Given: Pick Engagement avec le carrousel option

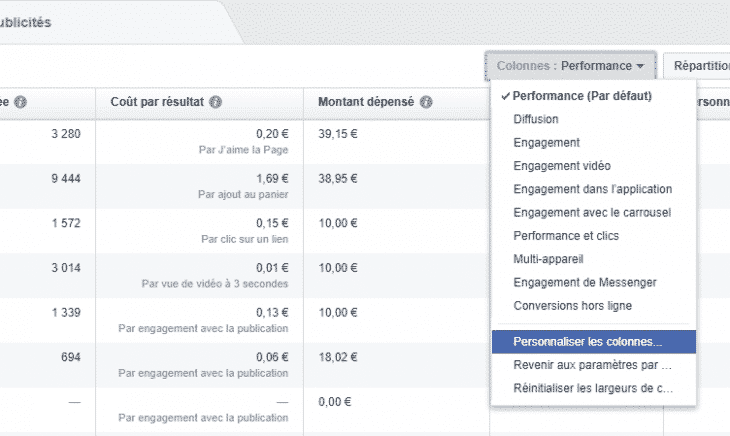Looking at the screenshot, I should (591, 212).
